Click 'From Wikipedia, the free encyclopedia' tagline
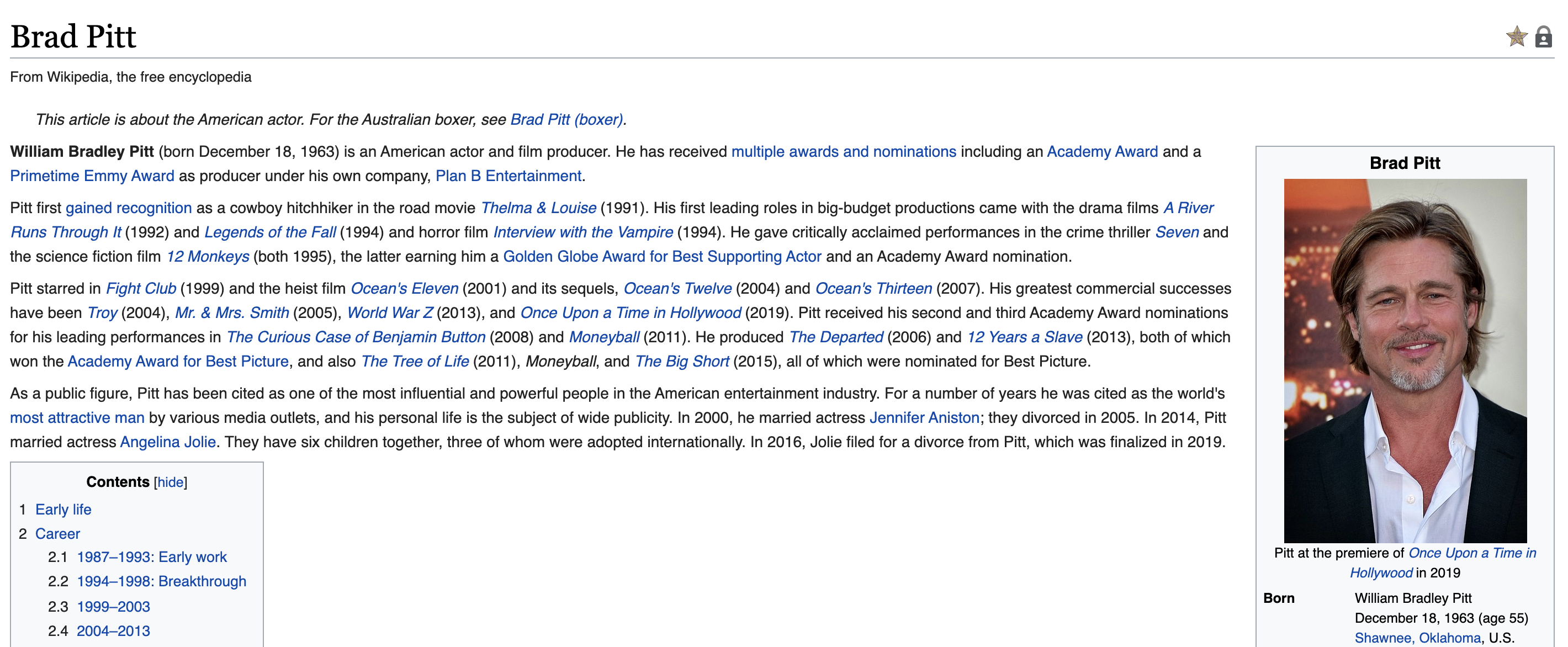 pos(130,77)
